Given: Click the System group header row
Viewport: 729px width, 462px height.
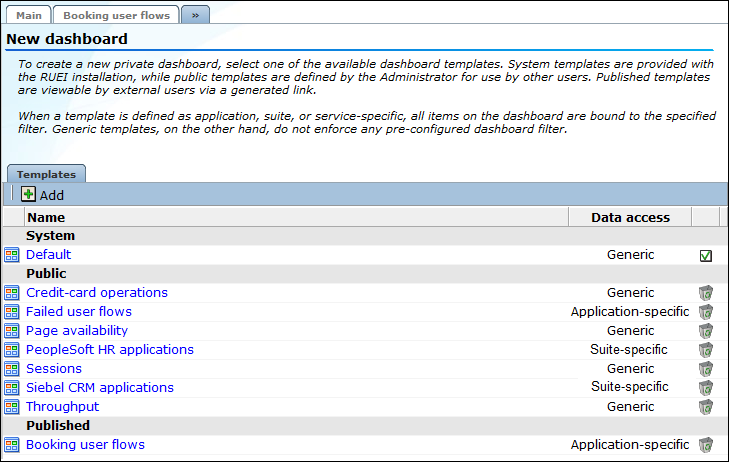Looking at the screenshot, I should 365,236.
